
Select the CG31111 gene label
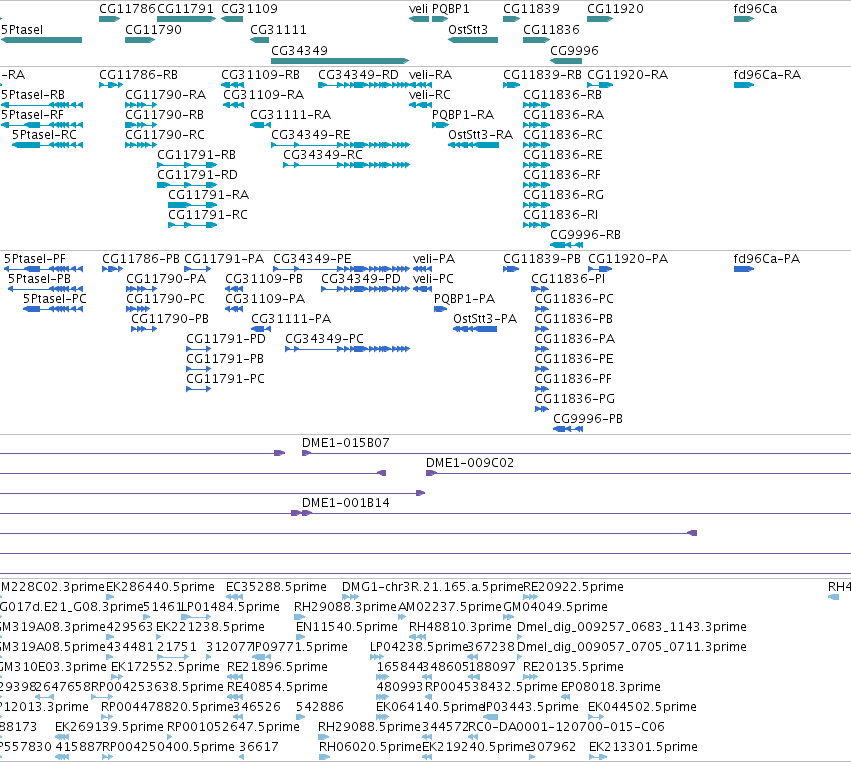[x=278, y=30]
